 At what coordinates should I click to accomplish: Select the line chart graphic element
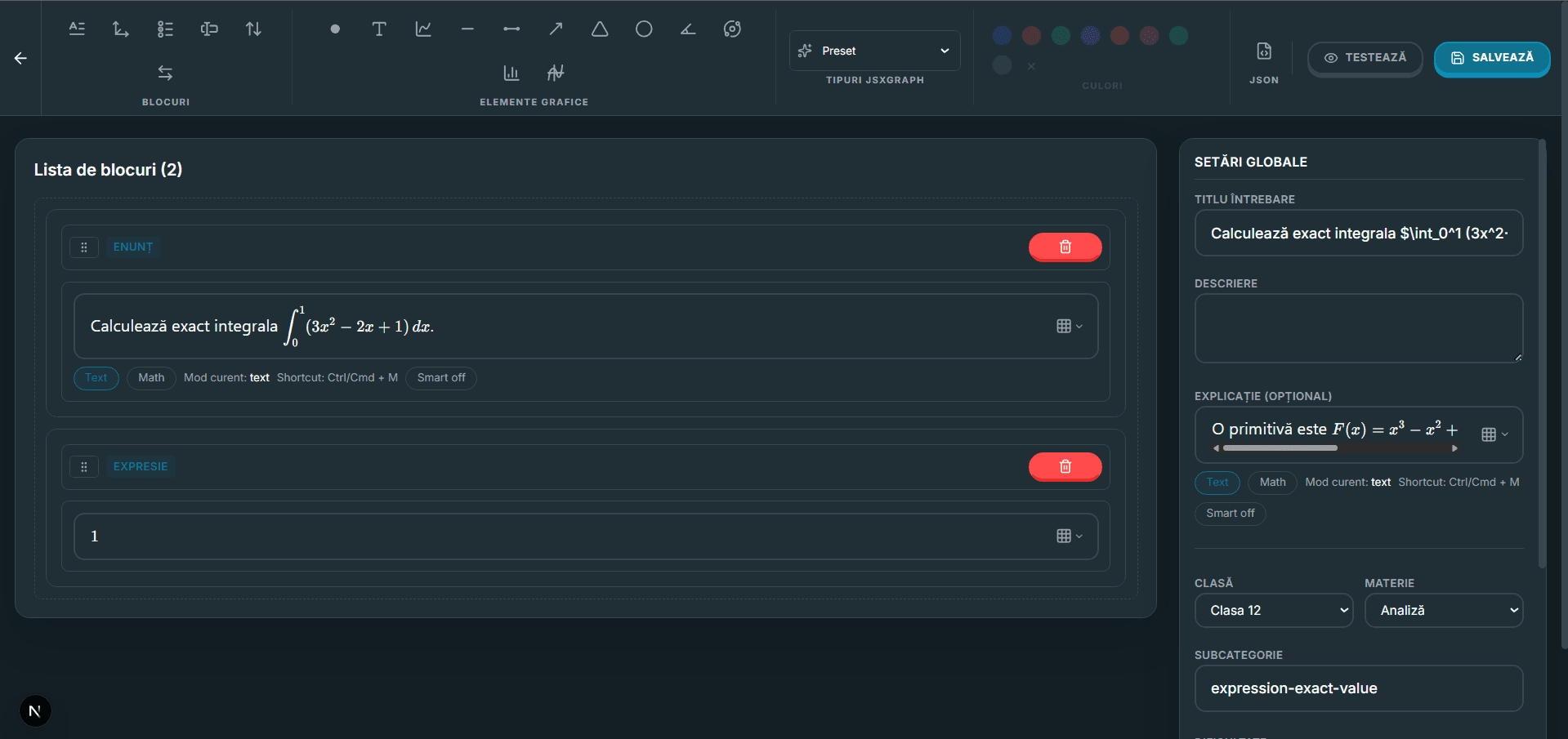coord(423,29)
